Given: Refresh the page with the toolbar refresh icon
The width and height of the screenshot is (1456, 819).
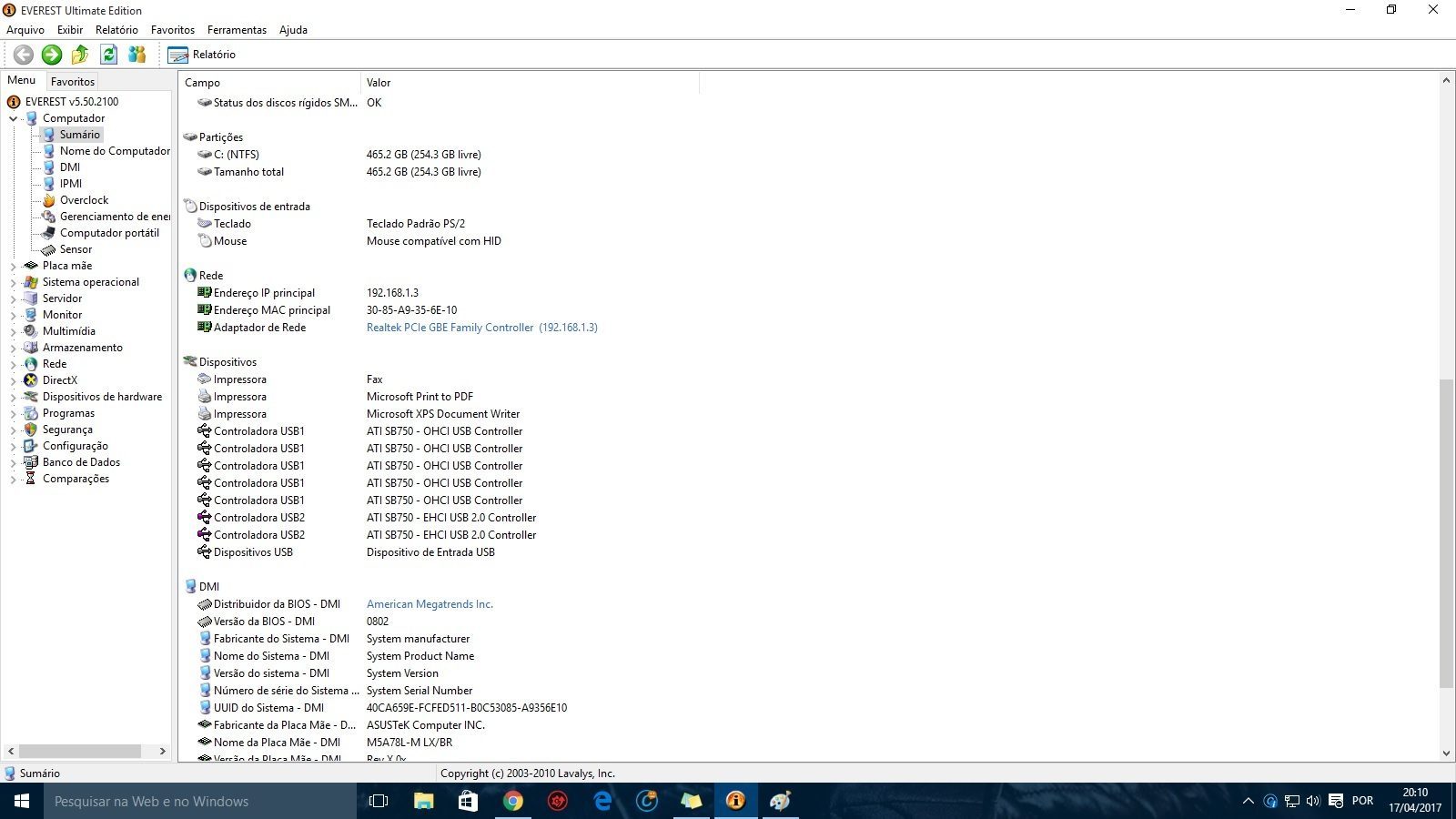Looking at the screenshot, I should tap(108, 55).
